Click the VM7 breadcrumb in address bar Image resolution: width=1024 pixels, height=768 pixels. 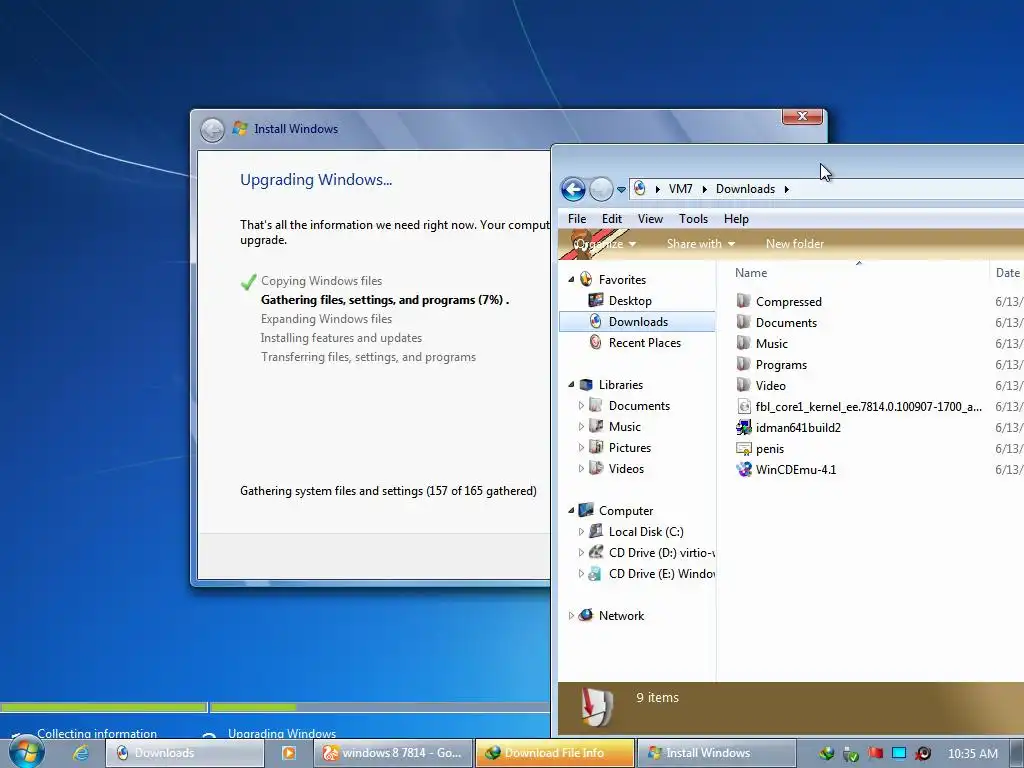click(x=680, y=189)
